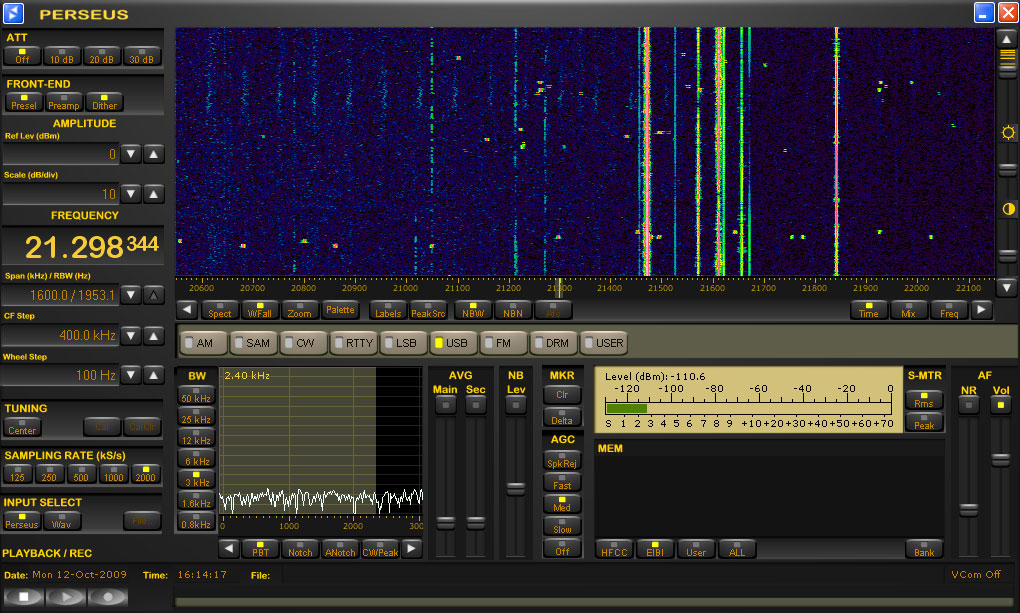The height and width of the screenshot is (613, 1020).
Task: Click the Spect display button
Action: click(219, 310)
